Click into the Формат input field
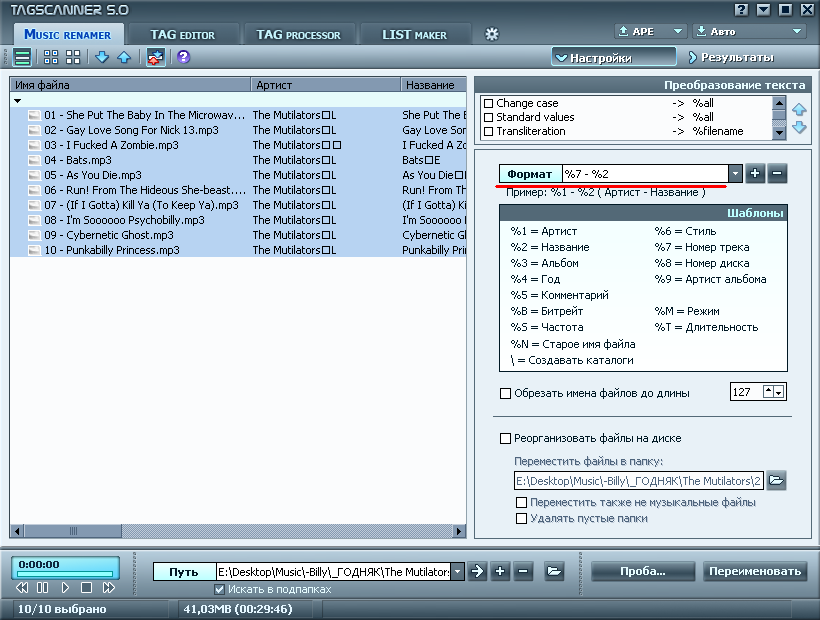The width and height of the screenshot is (820, 620). [x=645, y=174]
